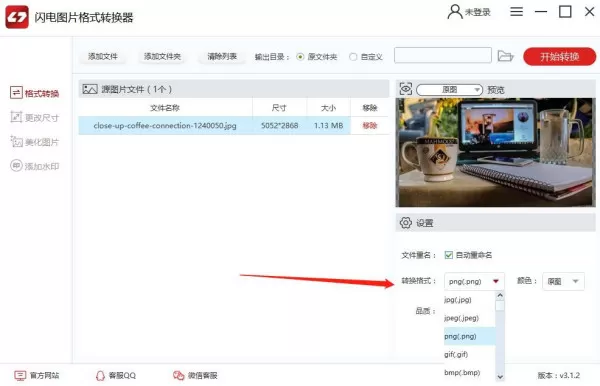Open the png(.png) conversion format dropdown
The image size is (600, 386).
[x=474, y=282]
